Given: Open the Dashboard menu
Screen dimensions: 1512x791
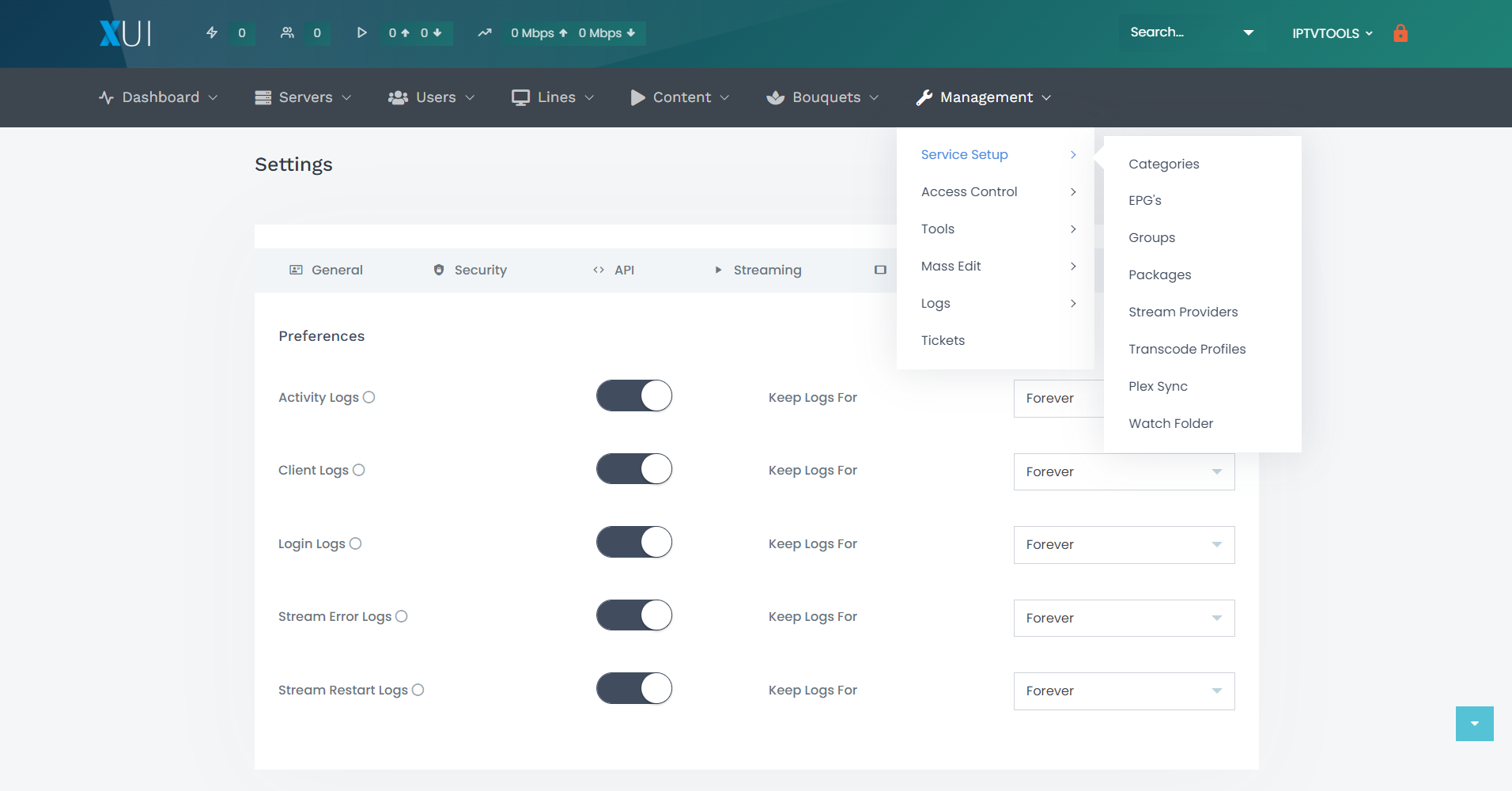Looking at the screenshot, I should tap(158, 97).
